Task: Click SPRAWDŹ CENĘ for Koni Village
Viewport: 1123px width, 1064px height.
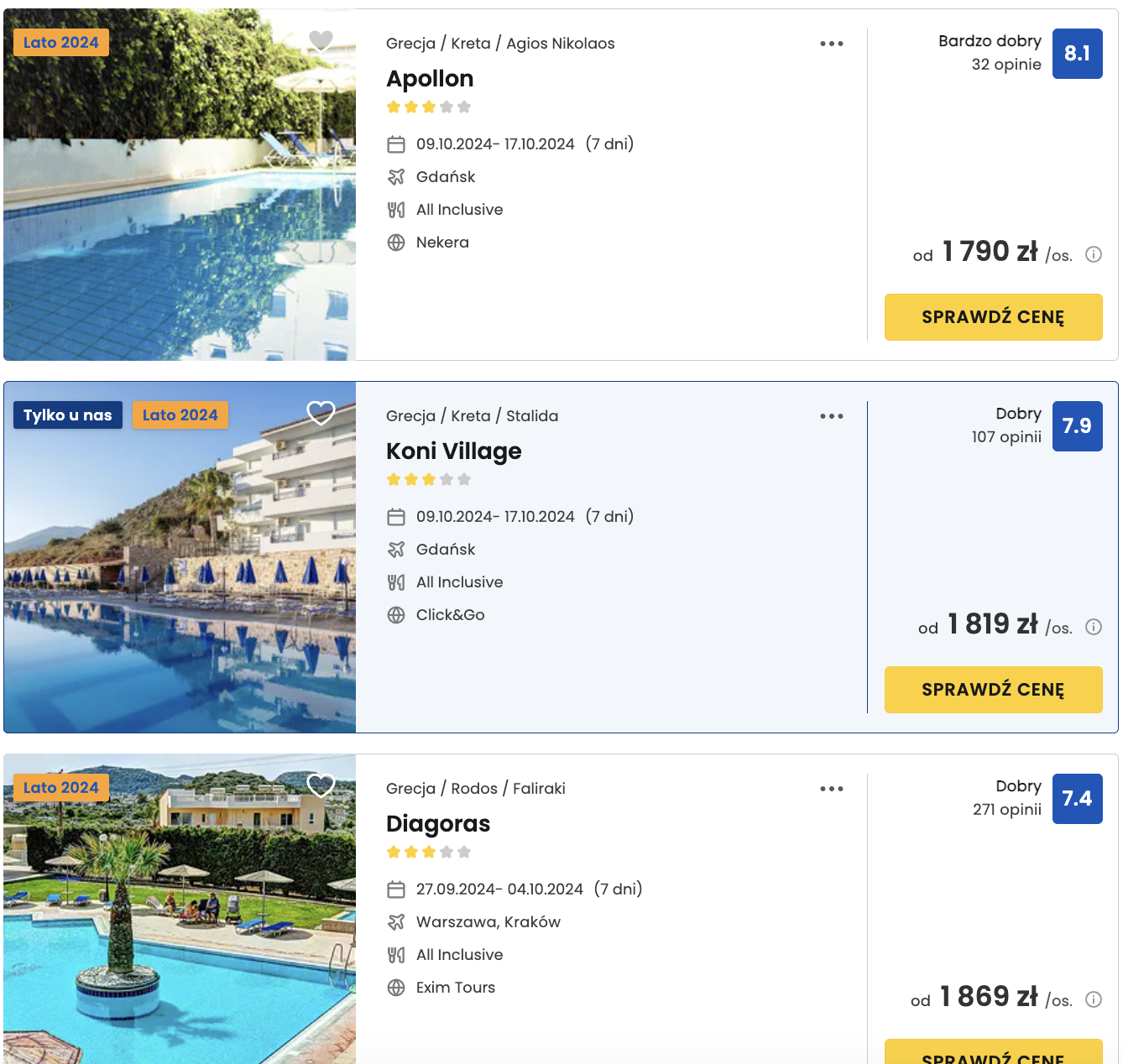Action: pos(994,690)
